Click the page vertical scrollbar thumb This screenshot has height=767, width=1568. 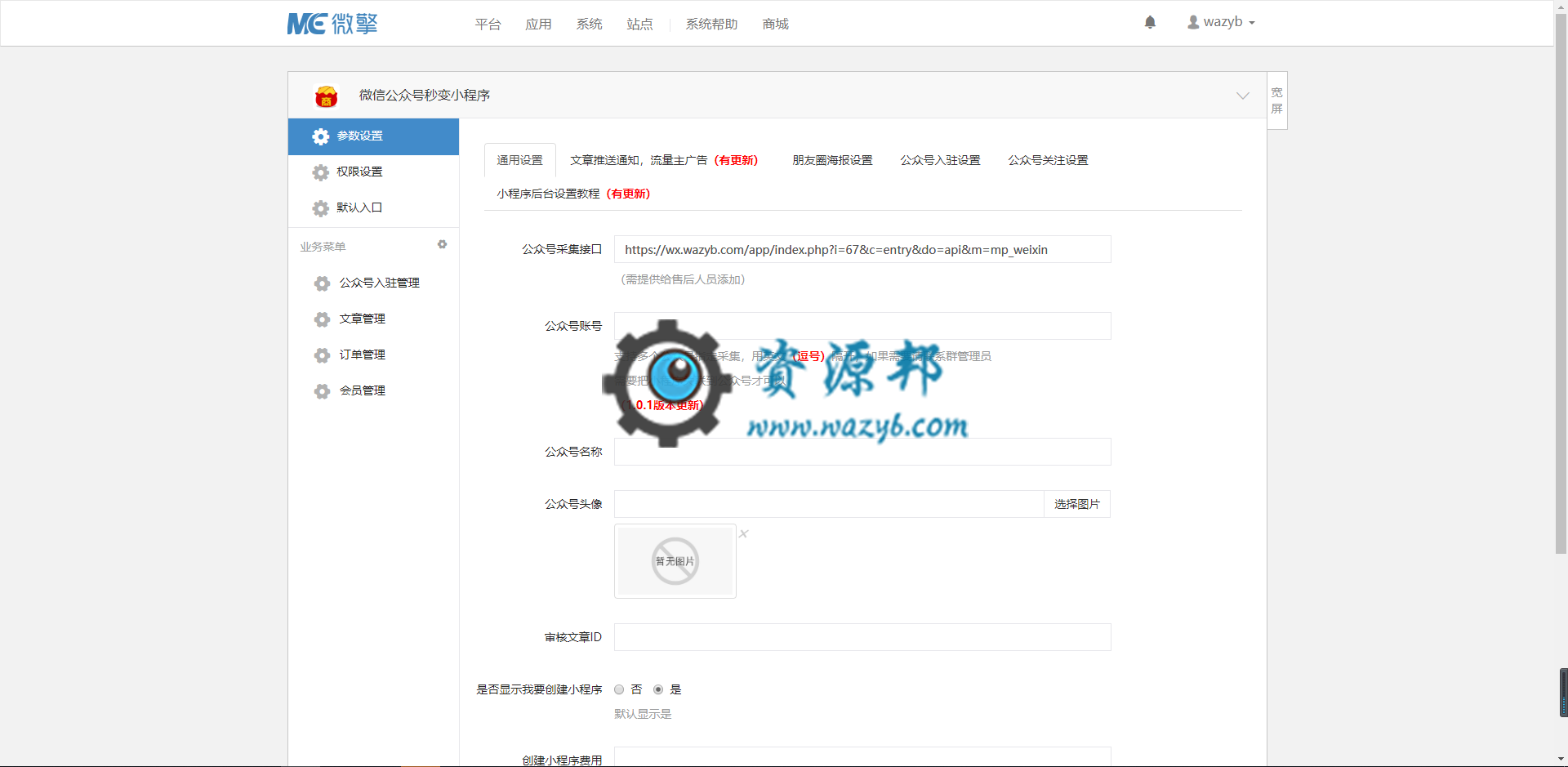[1561, 283]
